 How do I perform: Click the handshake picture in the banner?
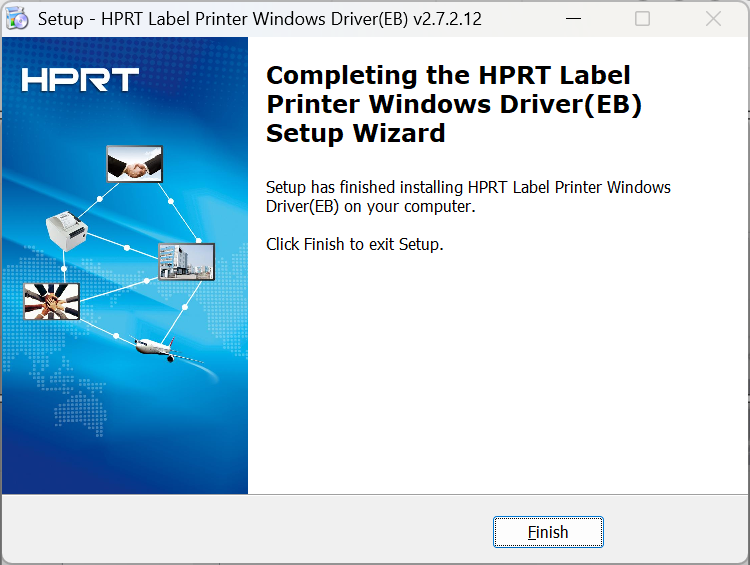point(134,164)
